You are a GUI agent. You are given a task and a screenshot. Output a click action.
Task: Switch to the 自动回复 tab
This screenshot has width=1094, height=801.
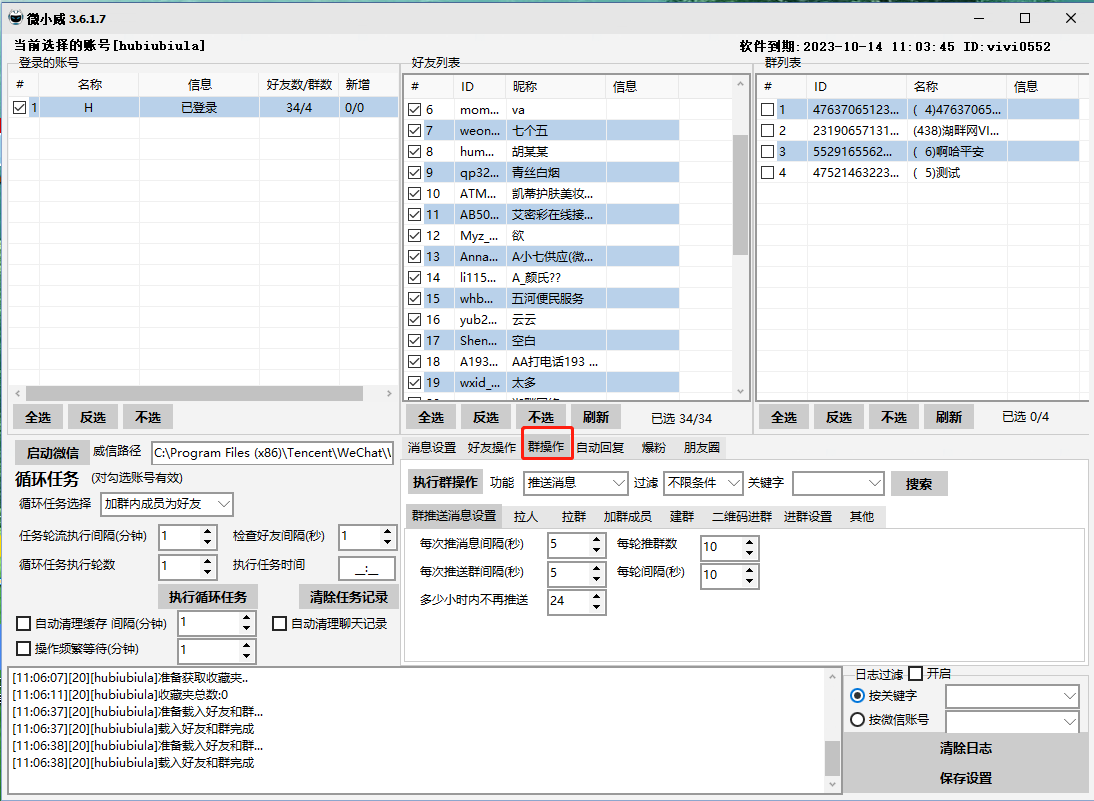click(x=600, y=447)
